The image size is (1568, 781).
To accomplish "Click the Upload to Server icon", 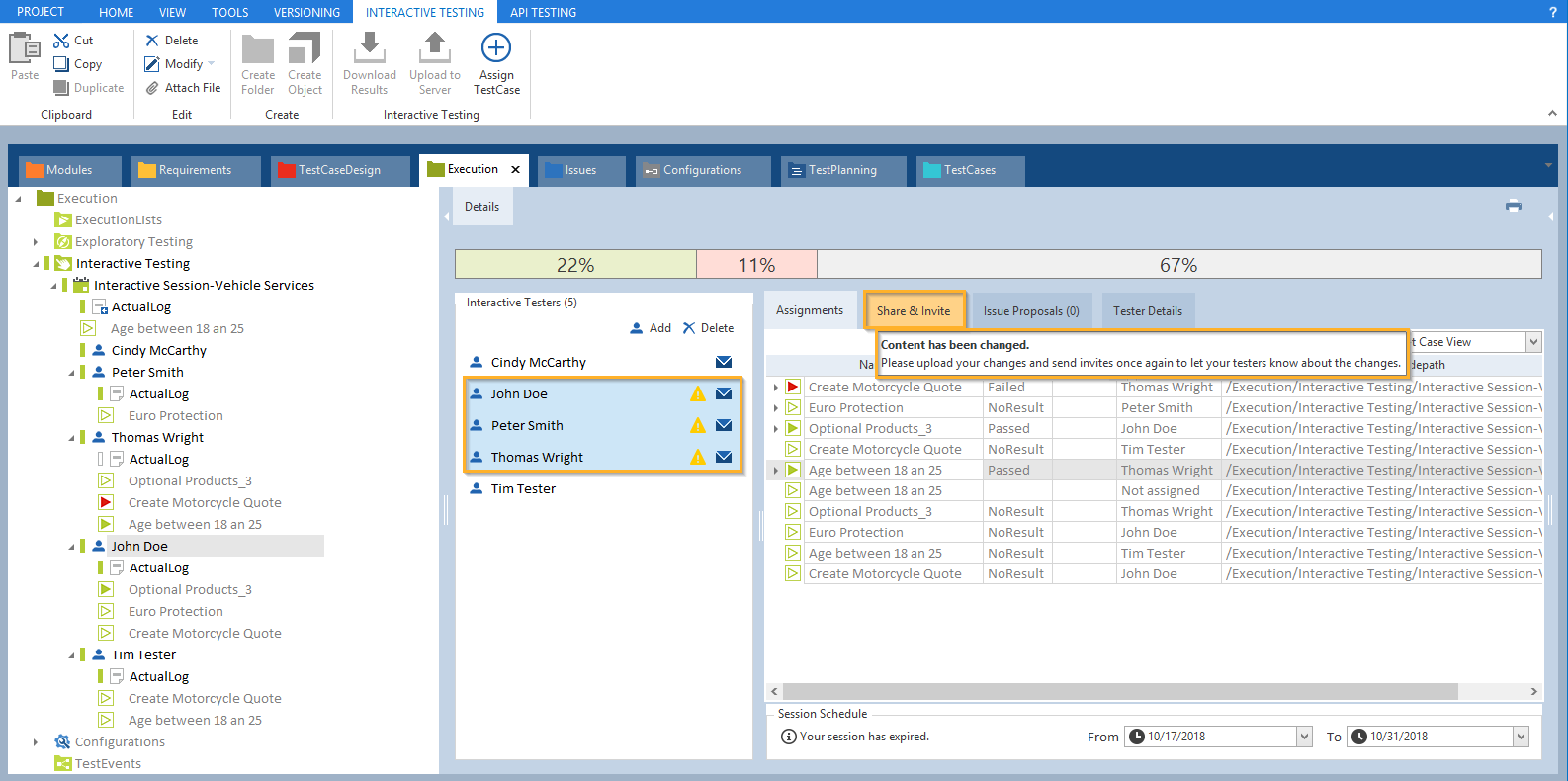I will tap(434, 47).
